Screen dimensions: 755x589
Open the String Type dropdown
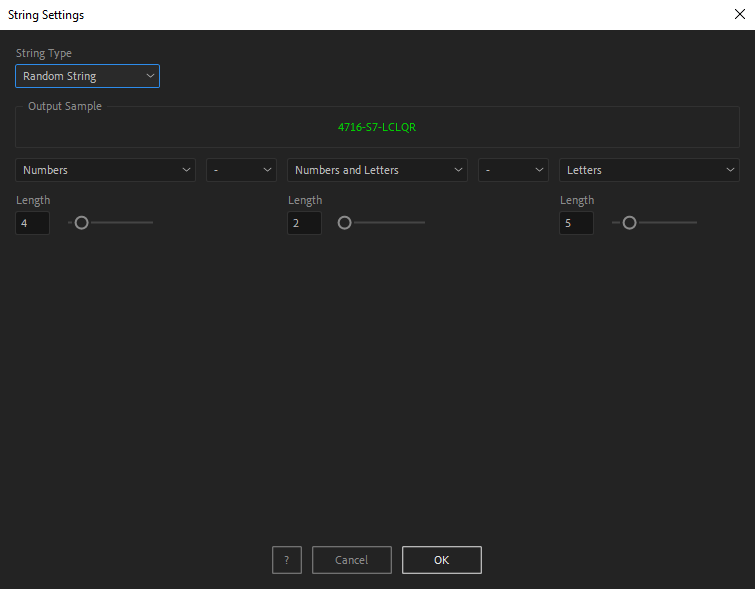click(87, 76)
